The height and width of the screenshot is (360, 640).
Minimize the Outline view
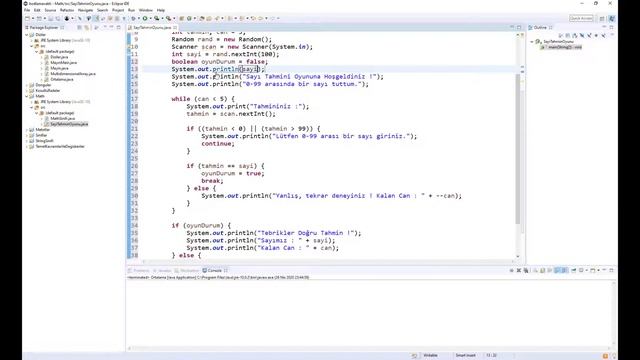tap(604, 27)
